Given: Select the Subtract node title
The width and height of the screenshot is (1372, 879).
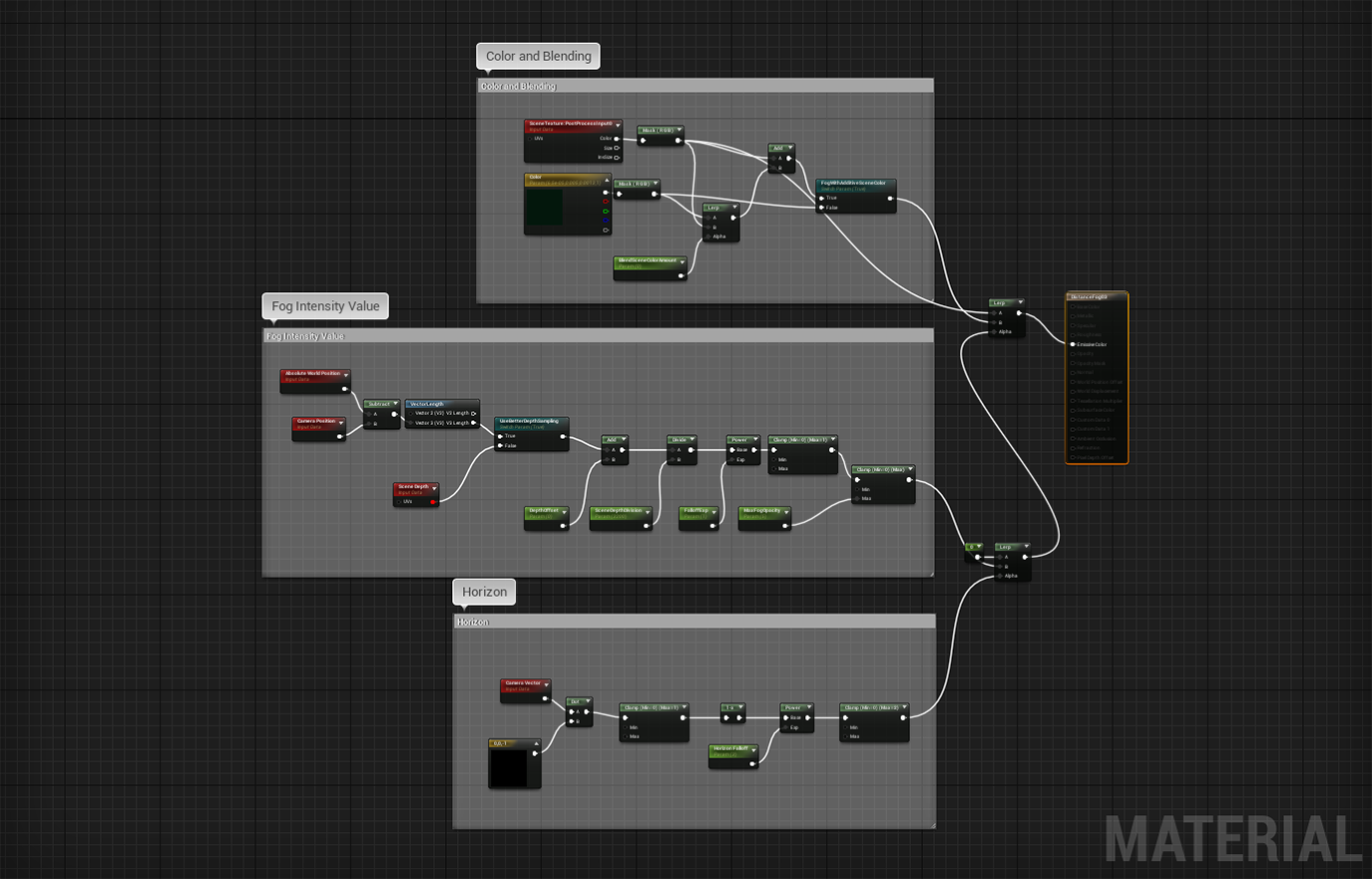Looking at the screenshot, I should pyautogui.click(x=378, y=404).
